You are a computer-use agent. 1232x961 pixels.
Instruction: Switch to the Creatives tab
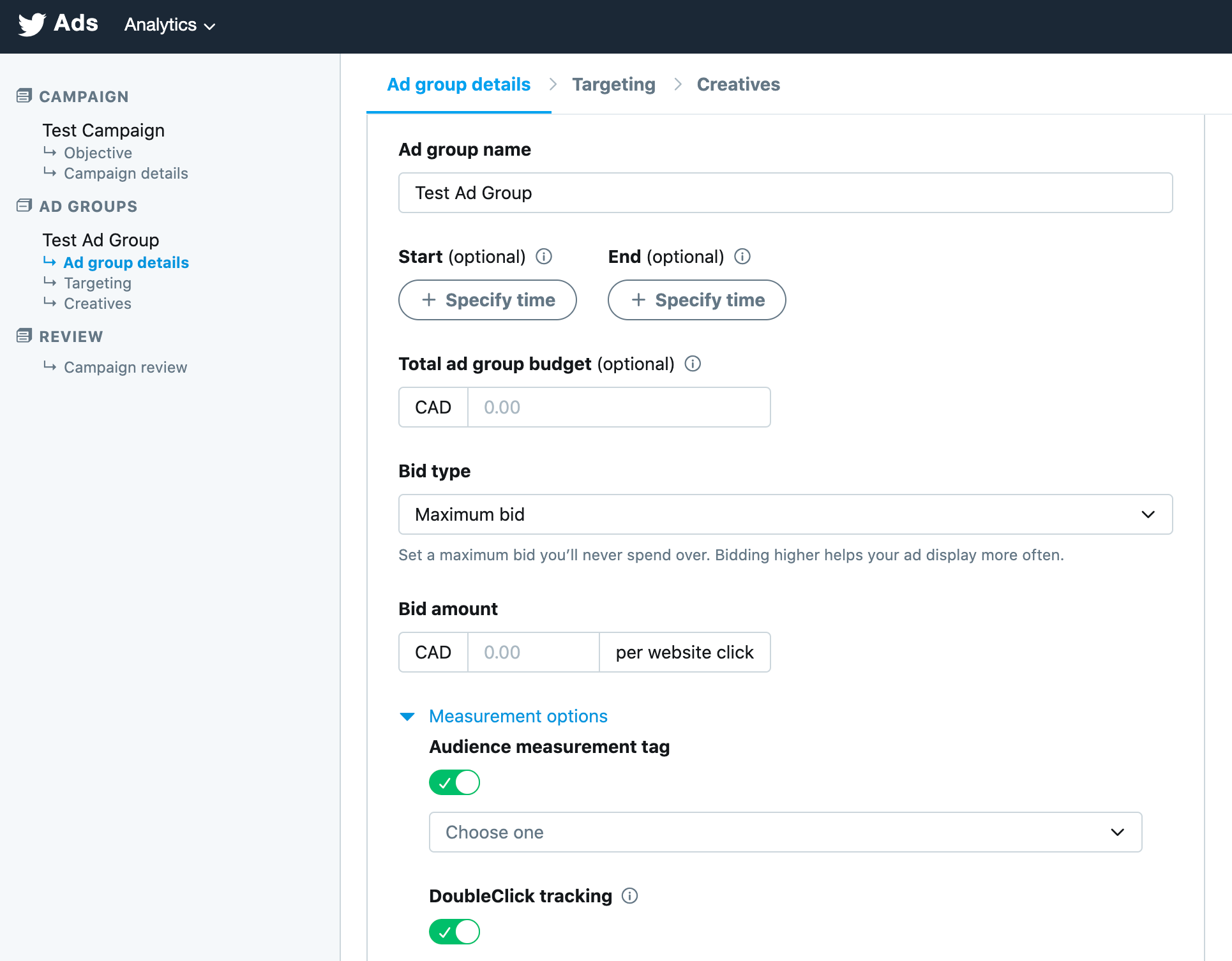point(738,84)
